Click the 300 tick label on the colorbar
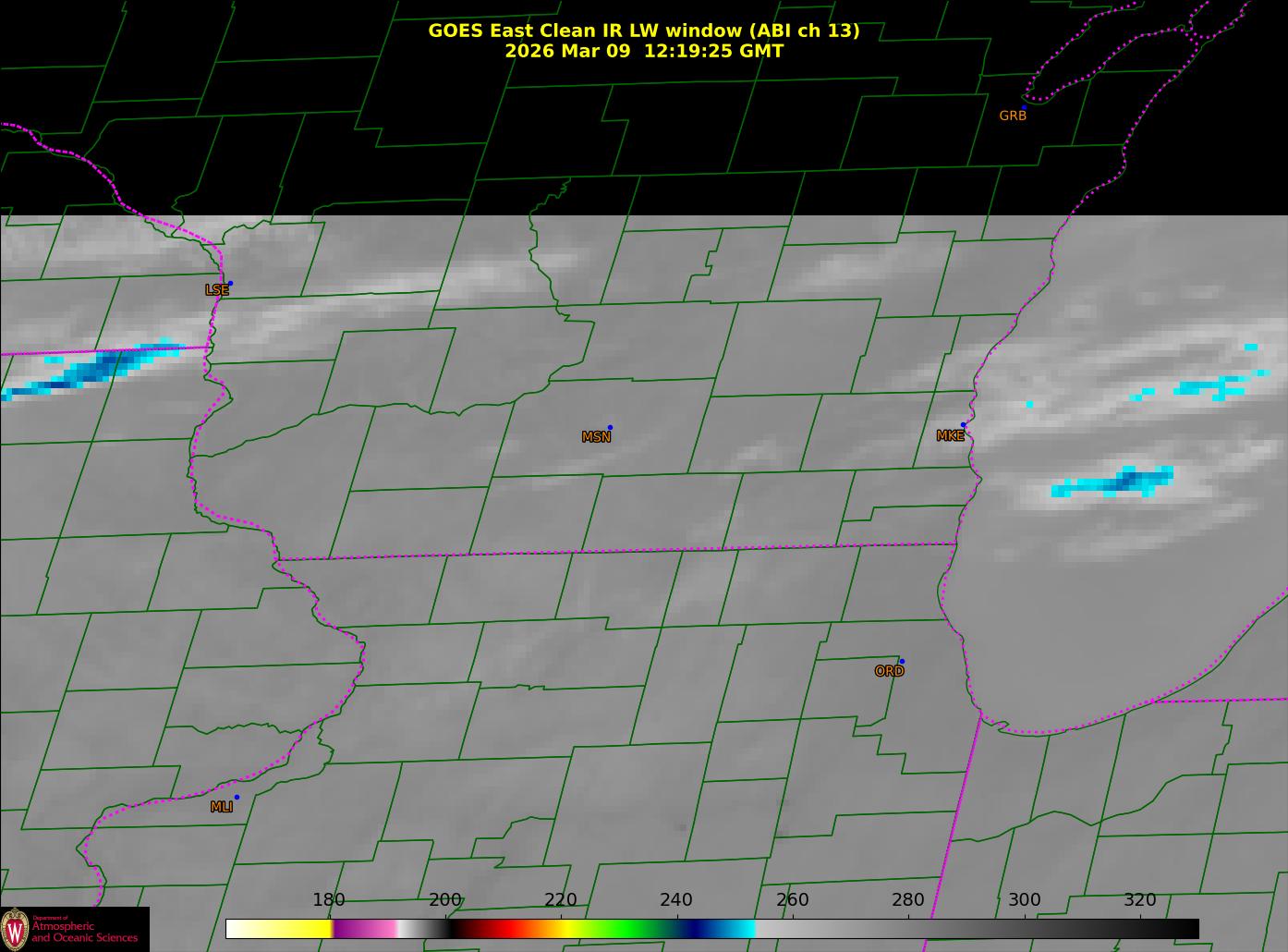The image size is (1288, 952). 1024,900
